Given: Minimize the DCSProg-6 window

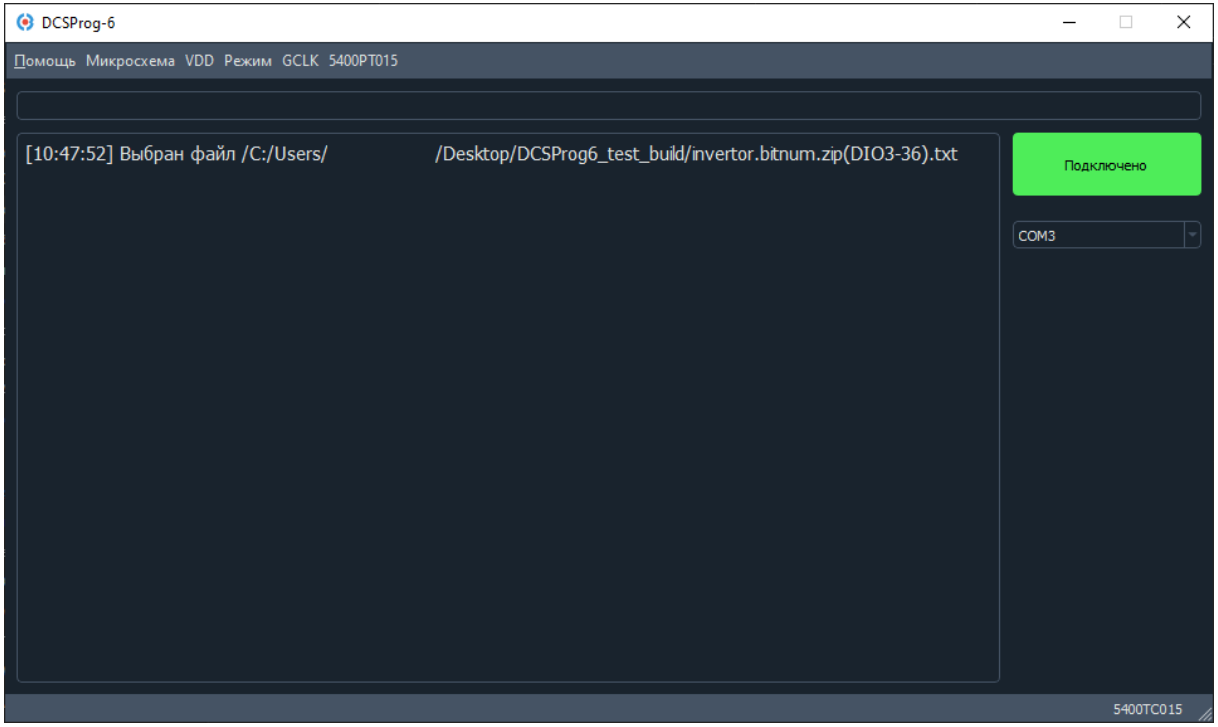Looking at the screenshot, I should coord(1069,22).
